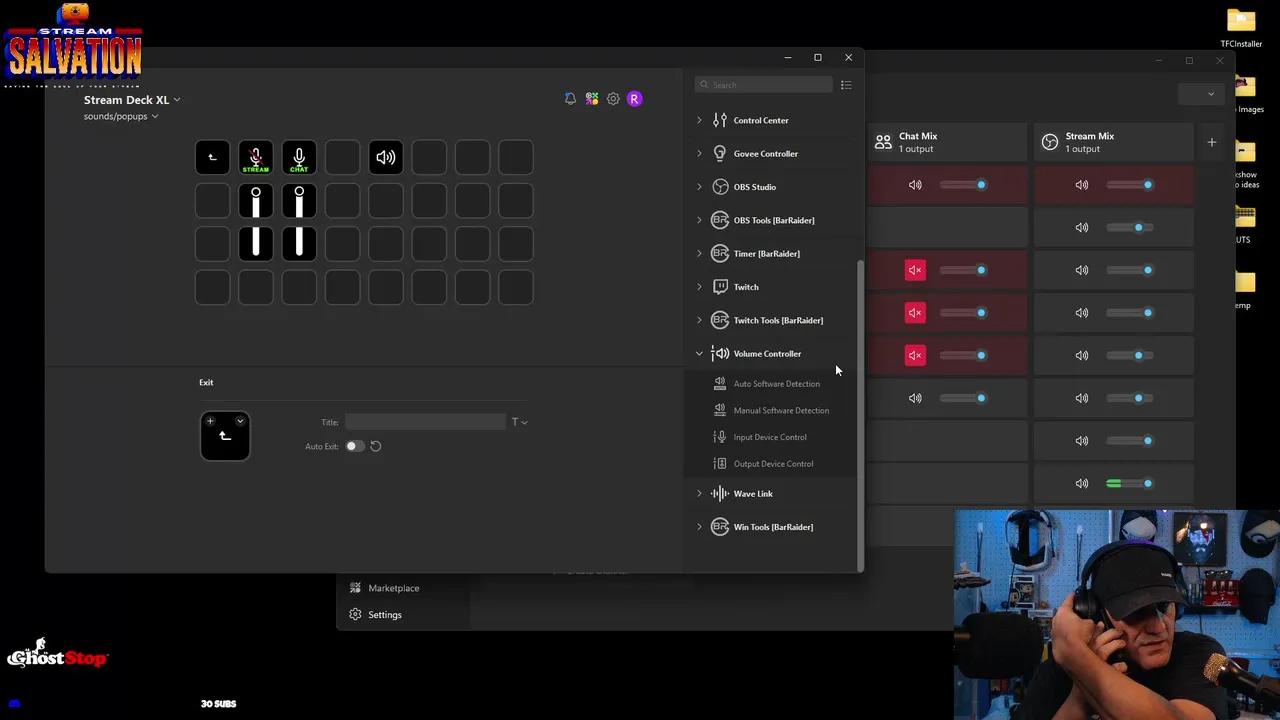Mute Stream Mix master output speaker icon

[1082, 185]
